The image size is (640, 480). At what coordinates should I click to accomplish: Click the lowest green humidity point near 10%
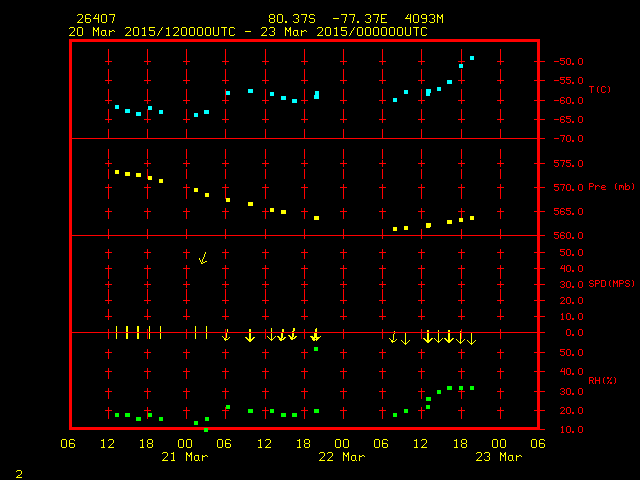pyautogui.click(x=206, y=429)
